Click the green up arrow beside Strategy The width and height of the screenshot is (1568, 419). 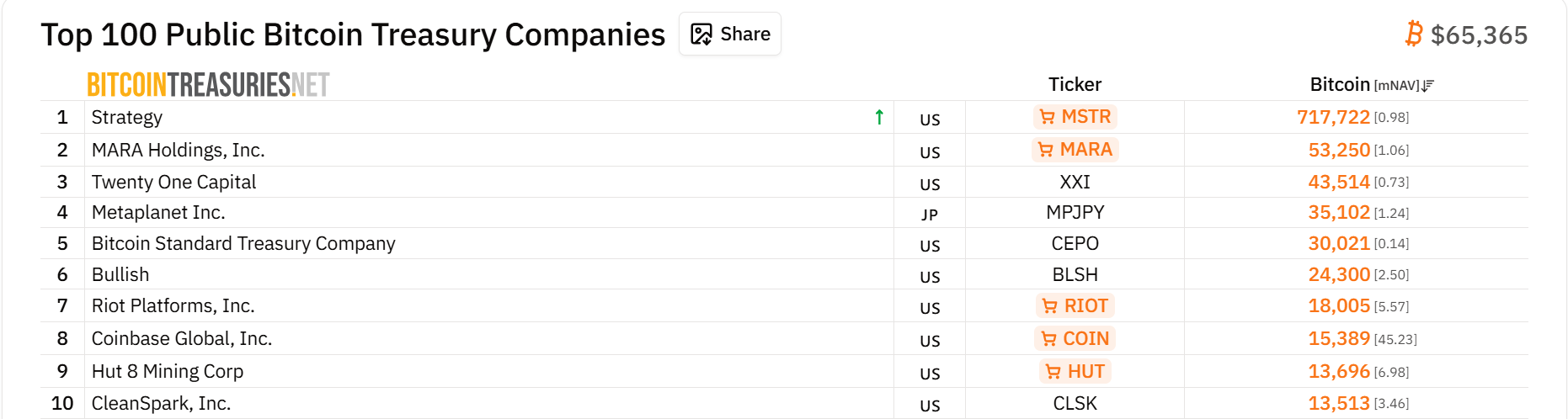pos(879,117)
